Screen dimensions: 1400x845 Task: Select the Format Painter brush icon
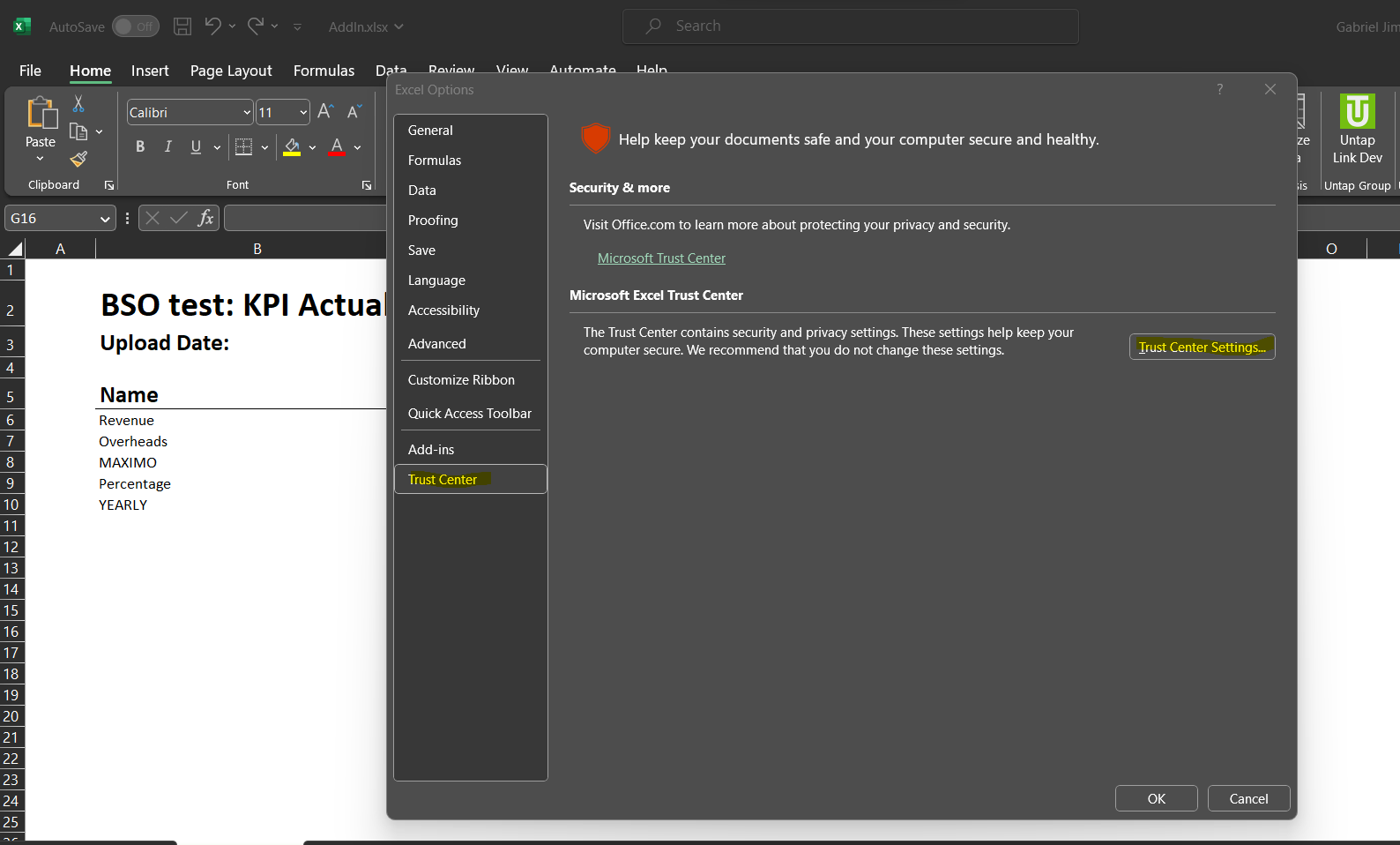click(78, 159)
